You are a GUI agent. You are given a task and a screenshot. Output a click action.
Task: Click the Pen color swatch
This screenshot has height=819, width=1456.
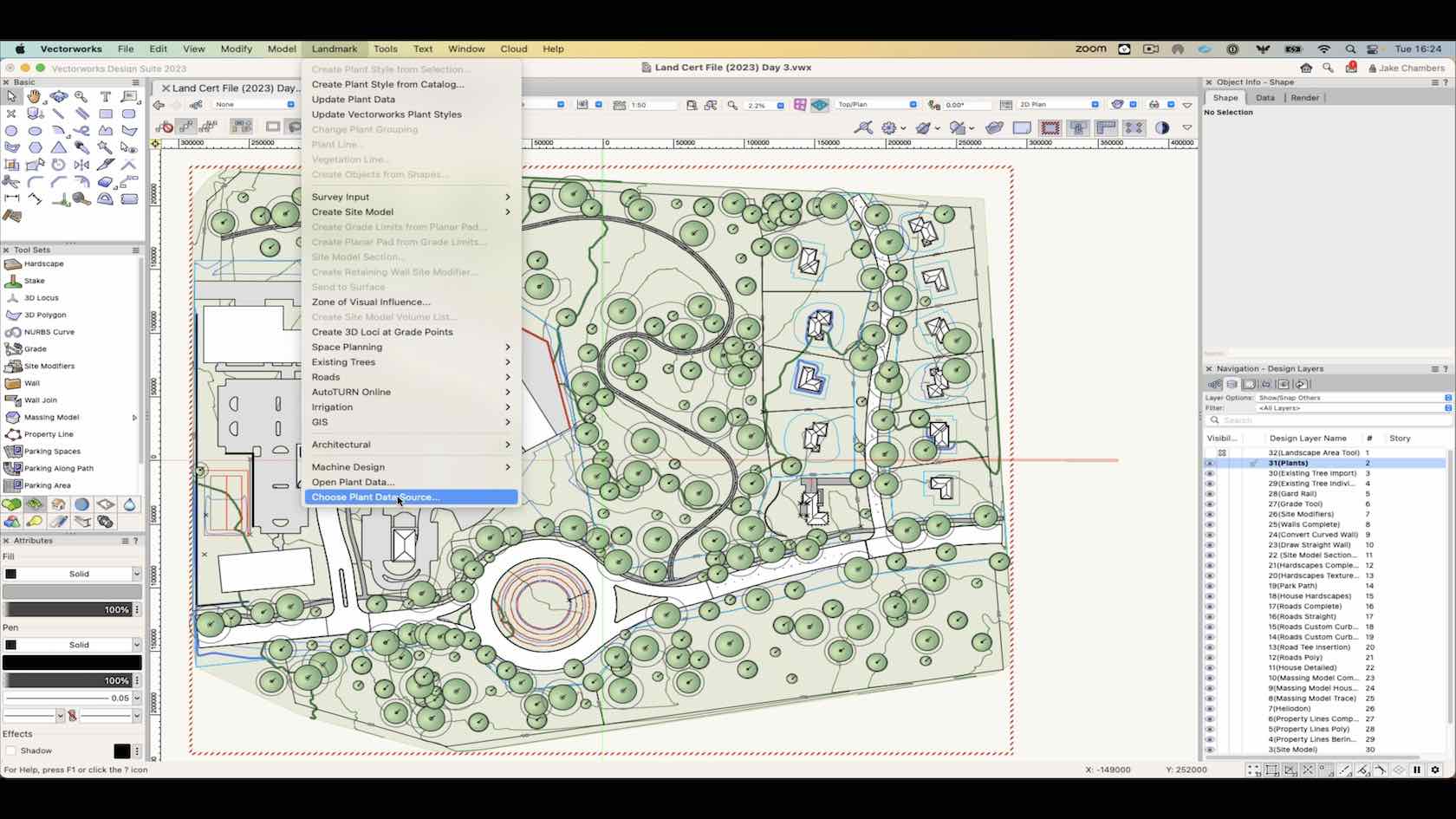[x=72, y=662]
